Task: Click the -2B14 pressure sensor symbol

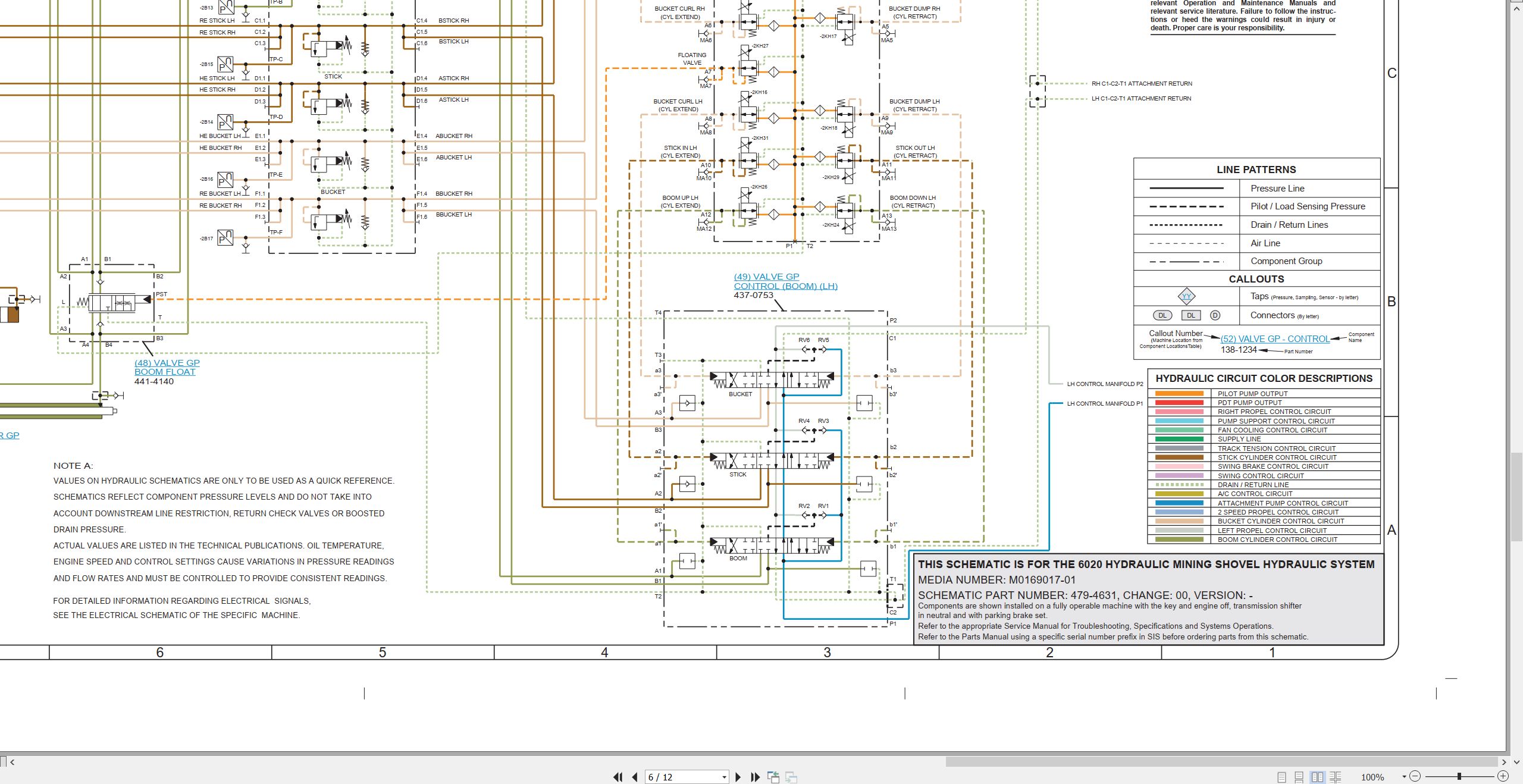Action: 225,122
